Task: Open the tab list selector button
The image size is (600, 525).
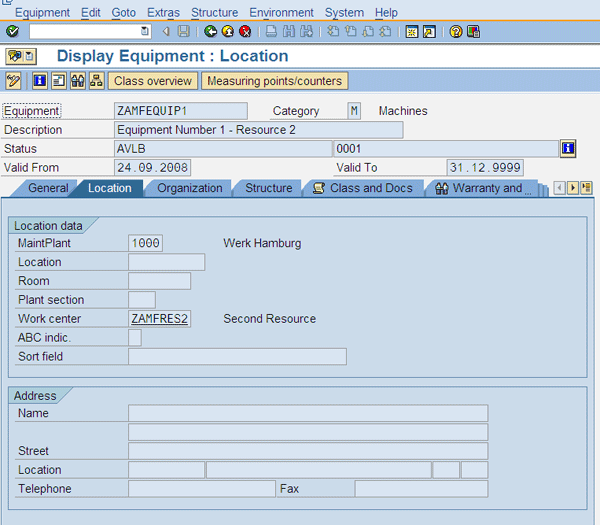Action: [586, 188]
